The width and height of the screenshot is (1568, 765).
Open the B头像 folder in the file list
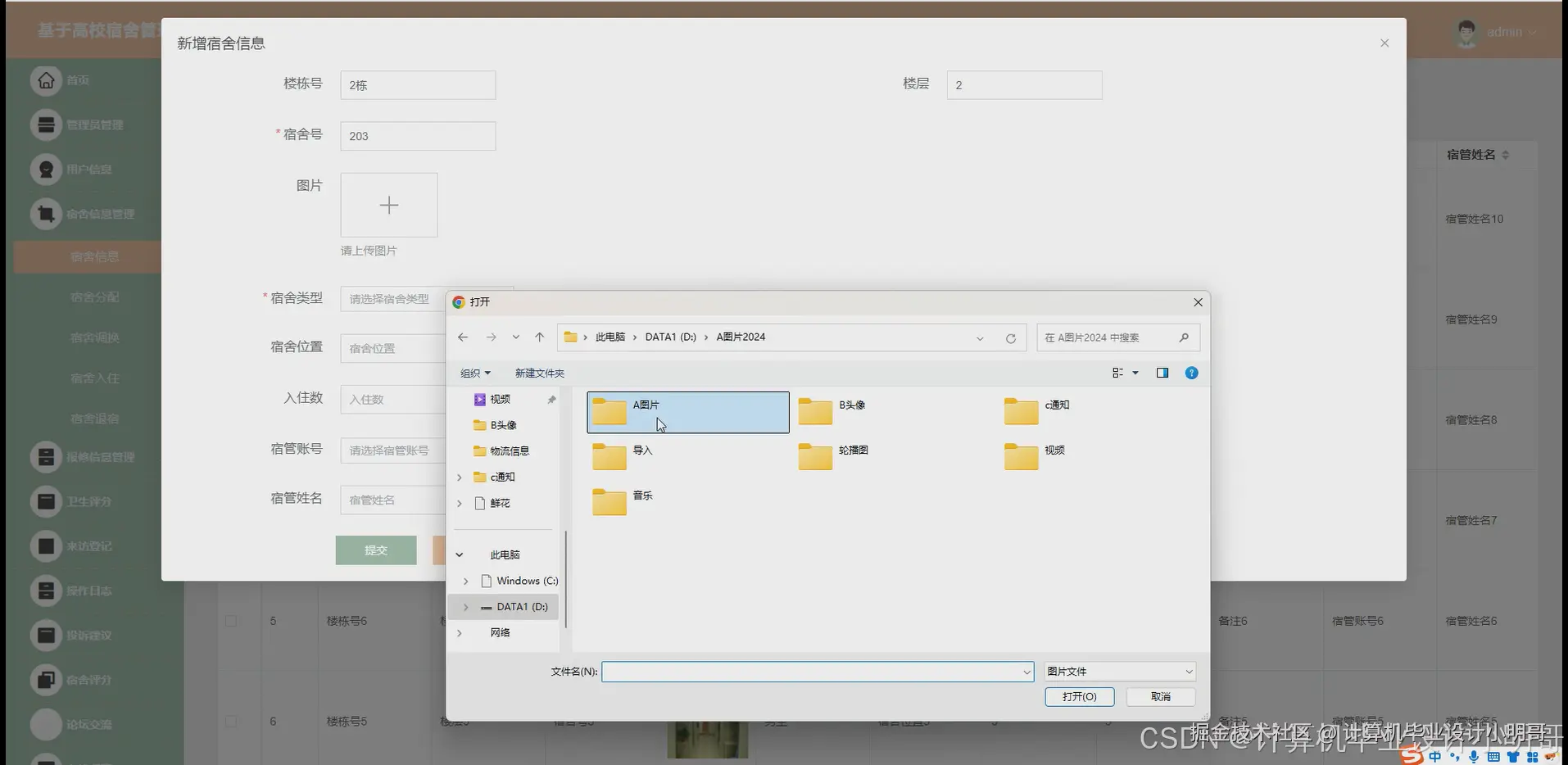[x=832, y=411]
